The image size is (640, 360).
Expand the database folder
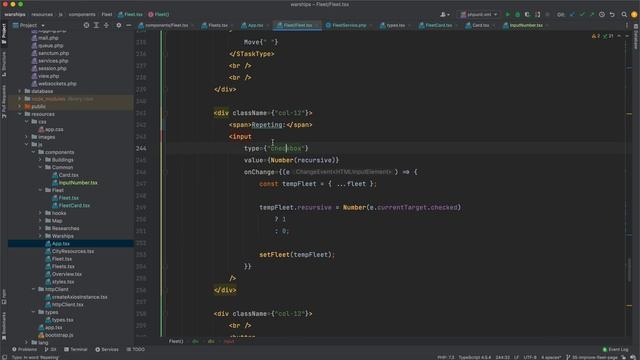(x=20, y=91)
